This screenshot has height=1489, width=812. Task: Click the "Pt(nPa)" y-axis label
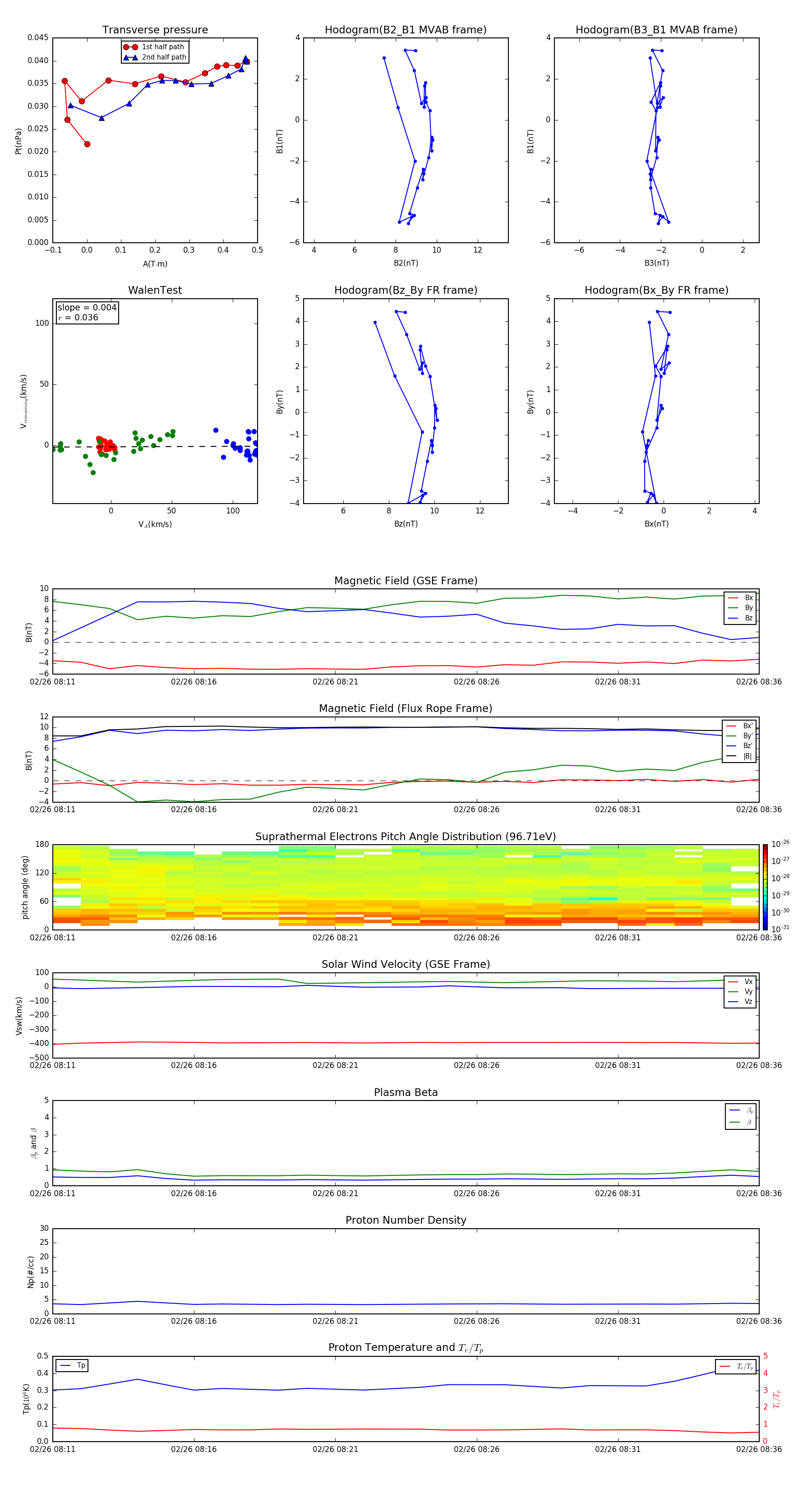(18, 141)
